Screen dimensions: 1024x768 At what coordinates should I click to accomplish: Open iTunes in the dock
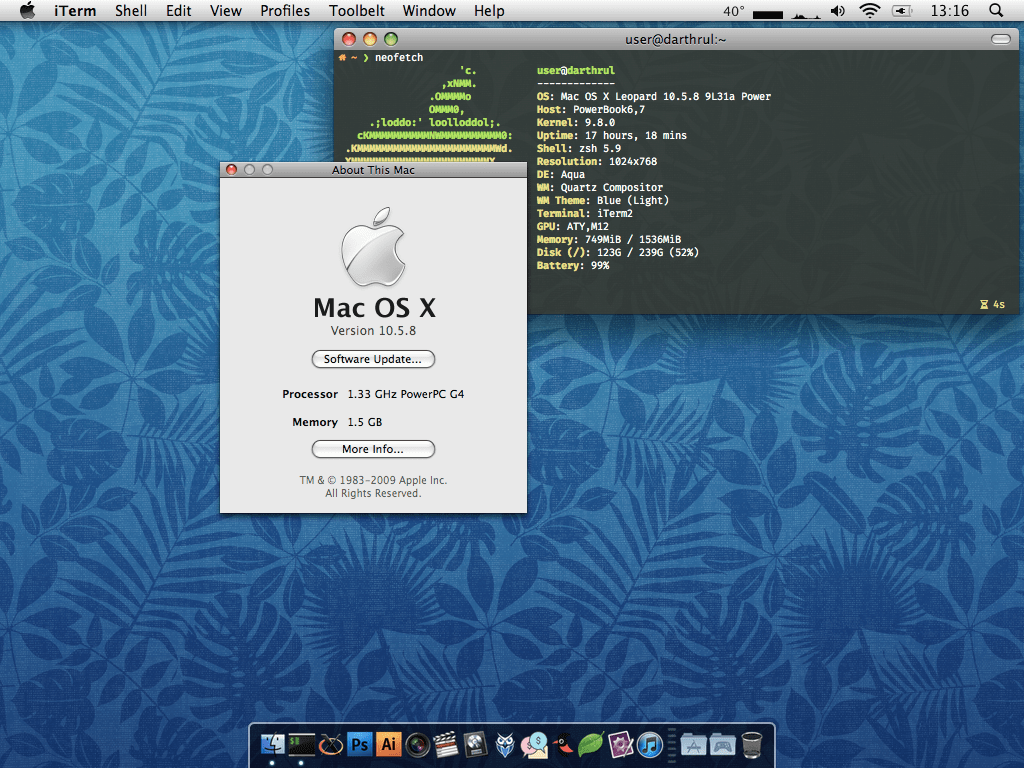point(650,744)
